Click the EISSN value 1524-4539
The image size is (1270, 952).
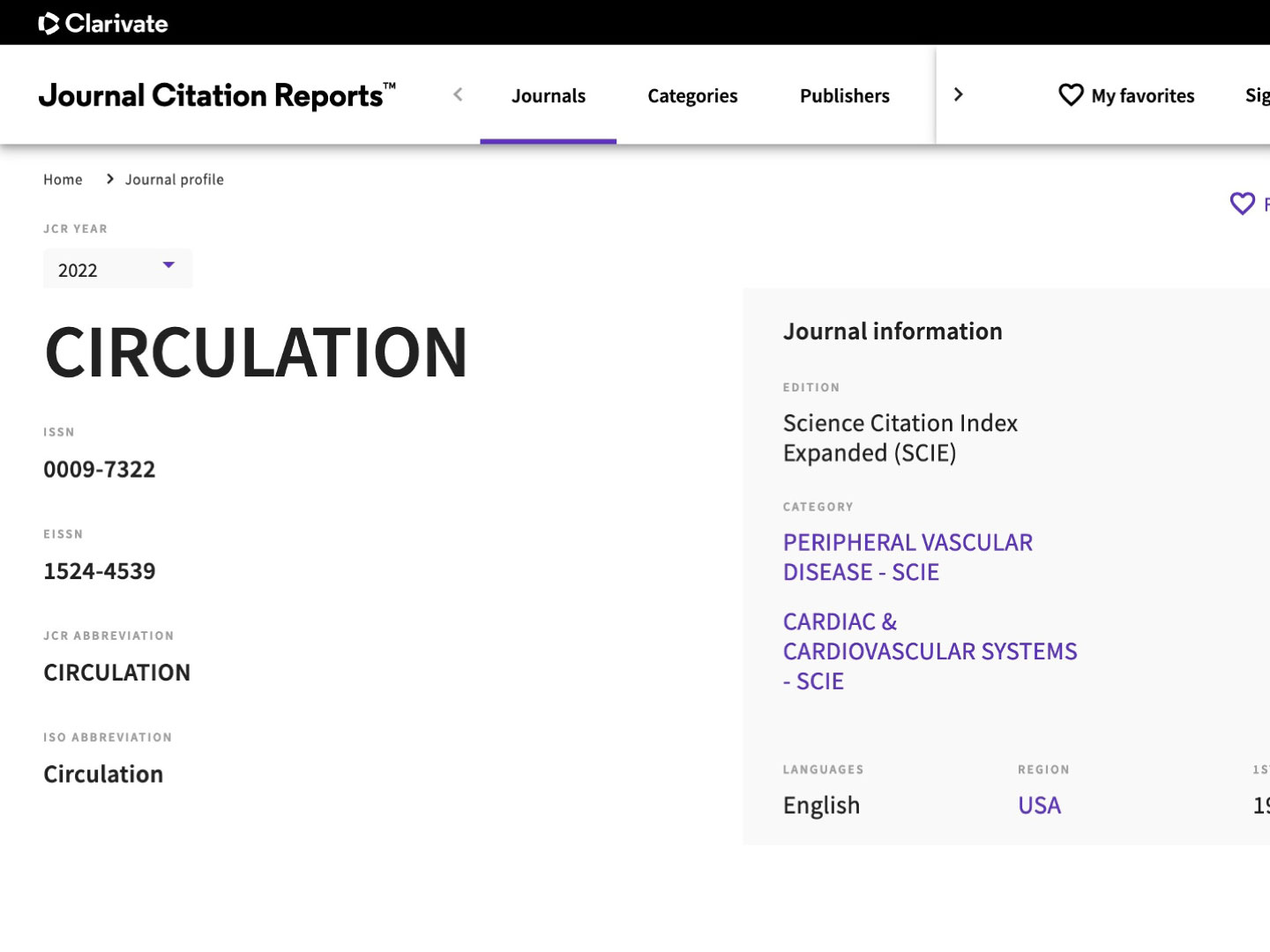[100, 571]
